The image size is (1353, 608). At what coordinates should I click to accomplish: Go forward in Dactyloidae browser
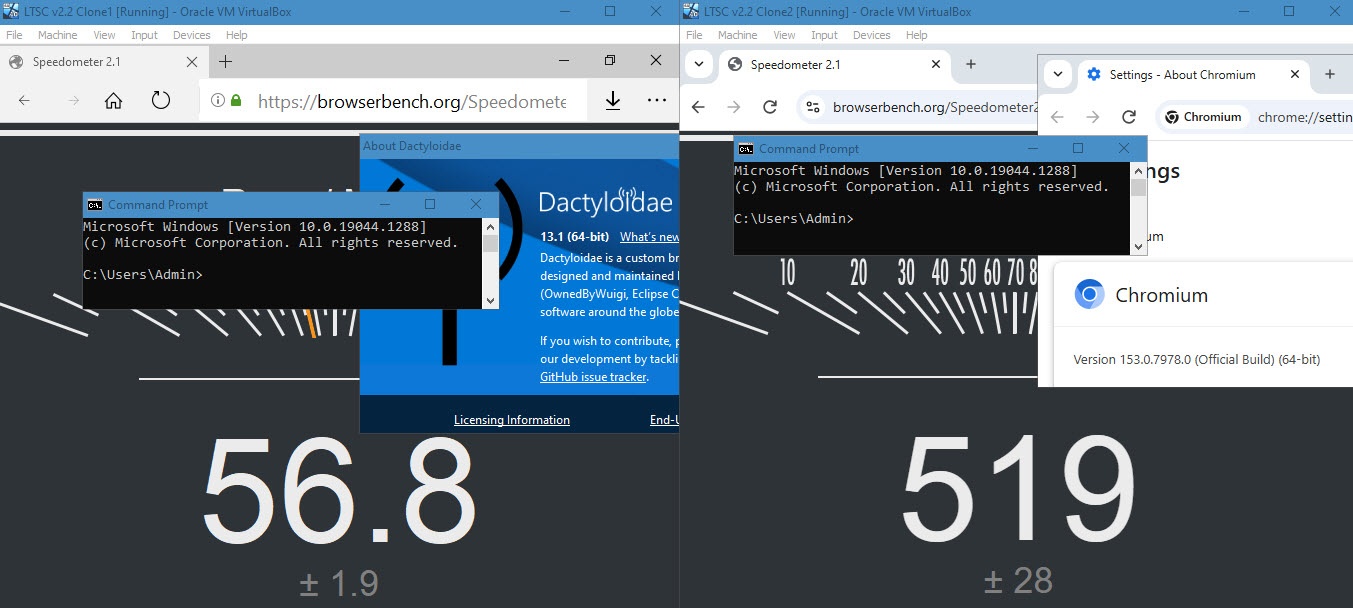coord(72,101)
